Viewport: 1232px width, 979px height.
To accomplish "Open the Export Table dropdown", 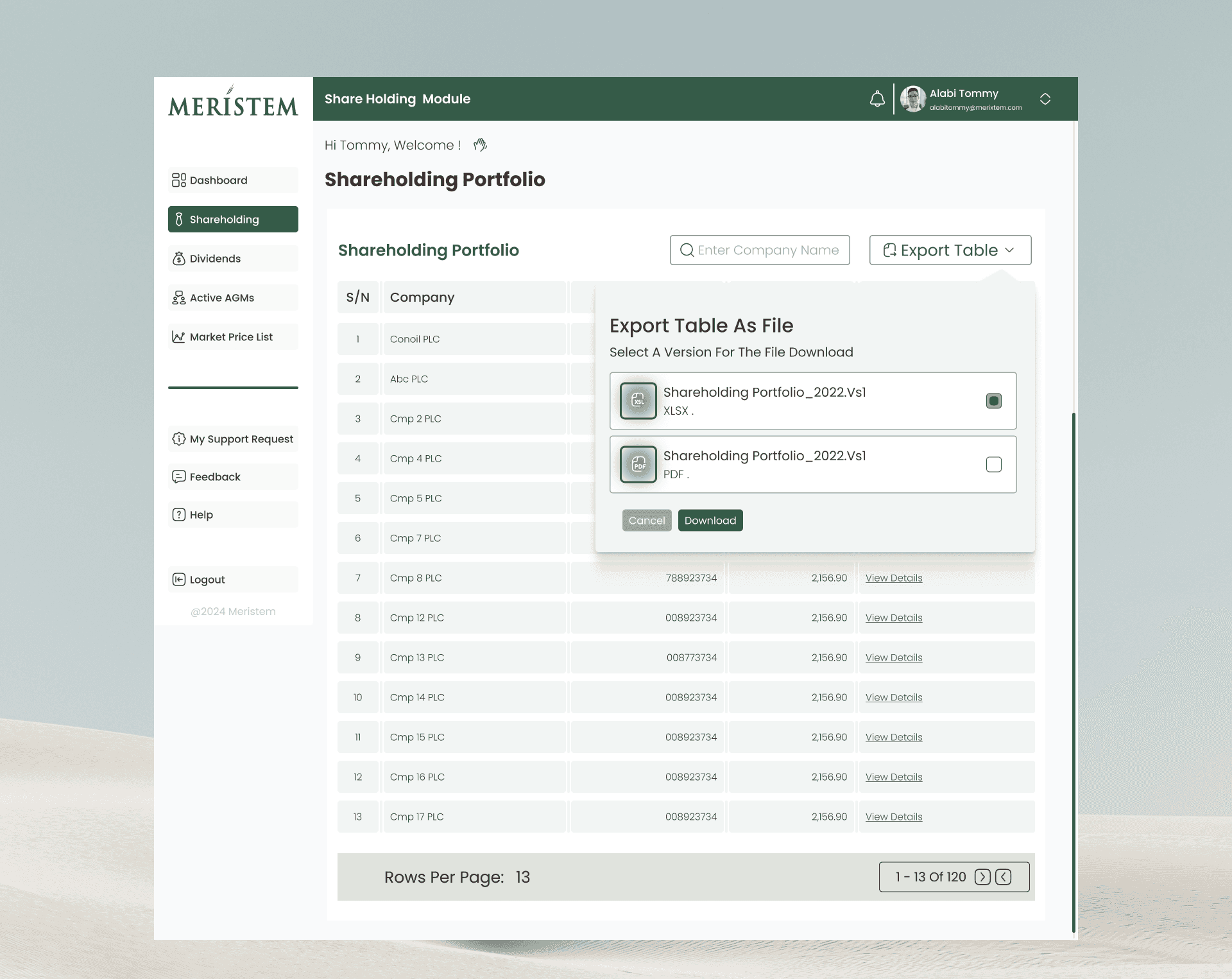I will point(950,250).
